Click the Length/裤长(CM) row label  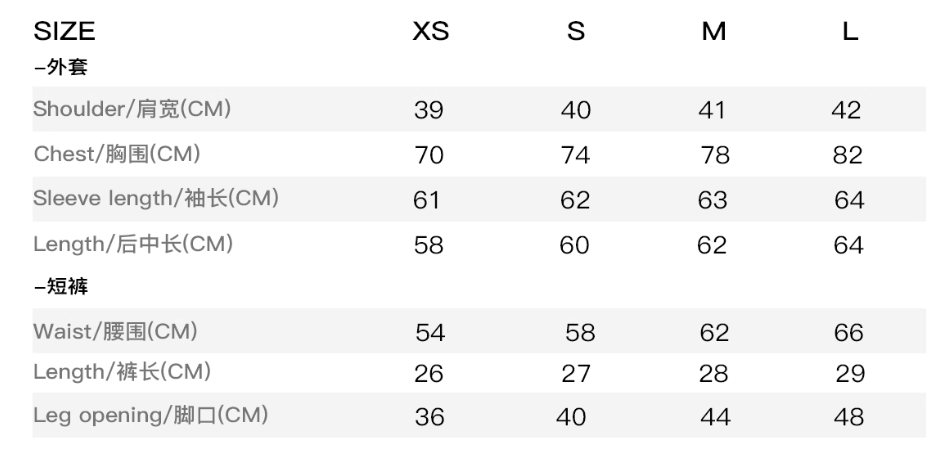point(122,372)
